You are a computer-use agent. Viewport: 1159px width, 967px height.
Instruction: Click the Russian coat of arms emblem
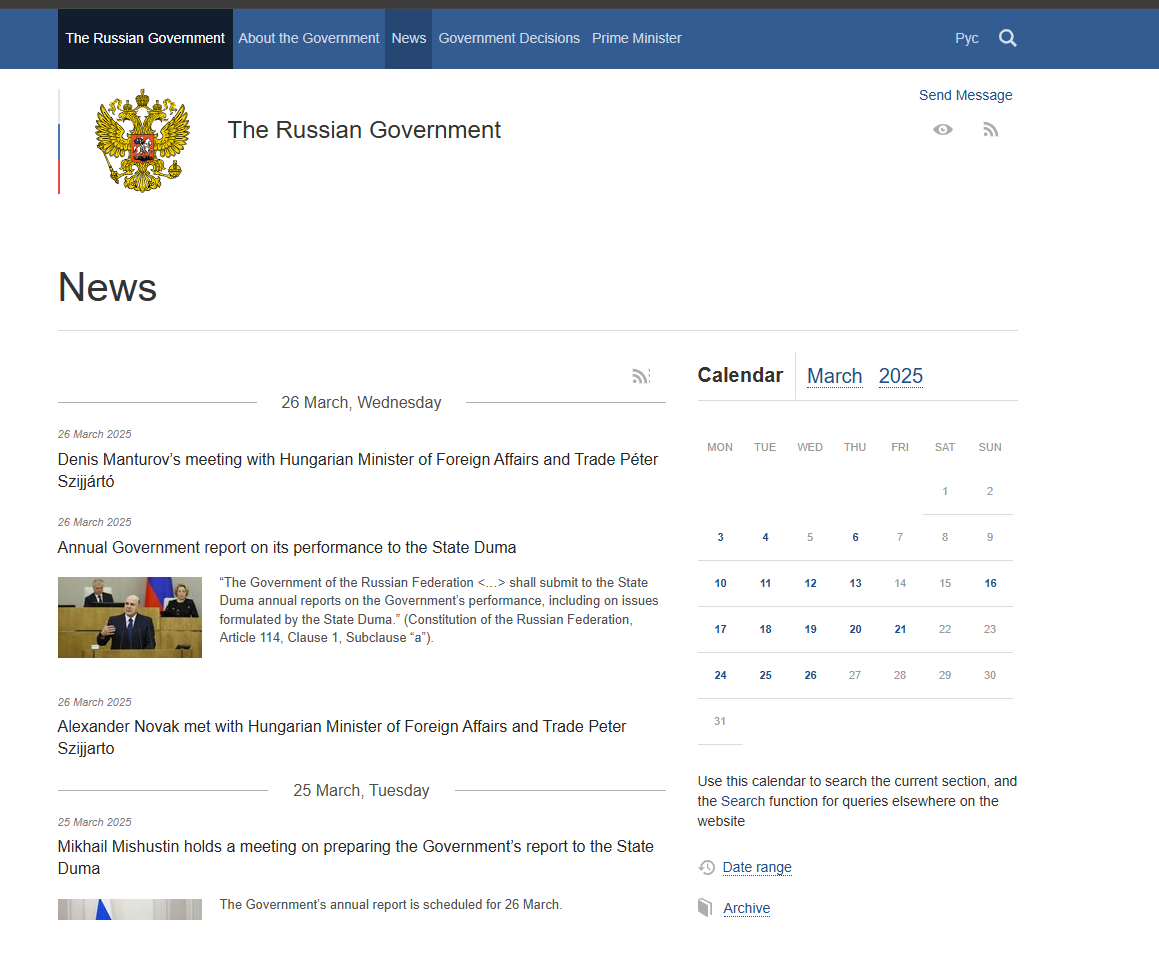[142, 140]
